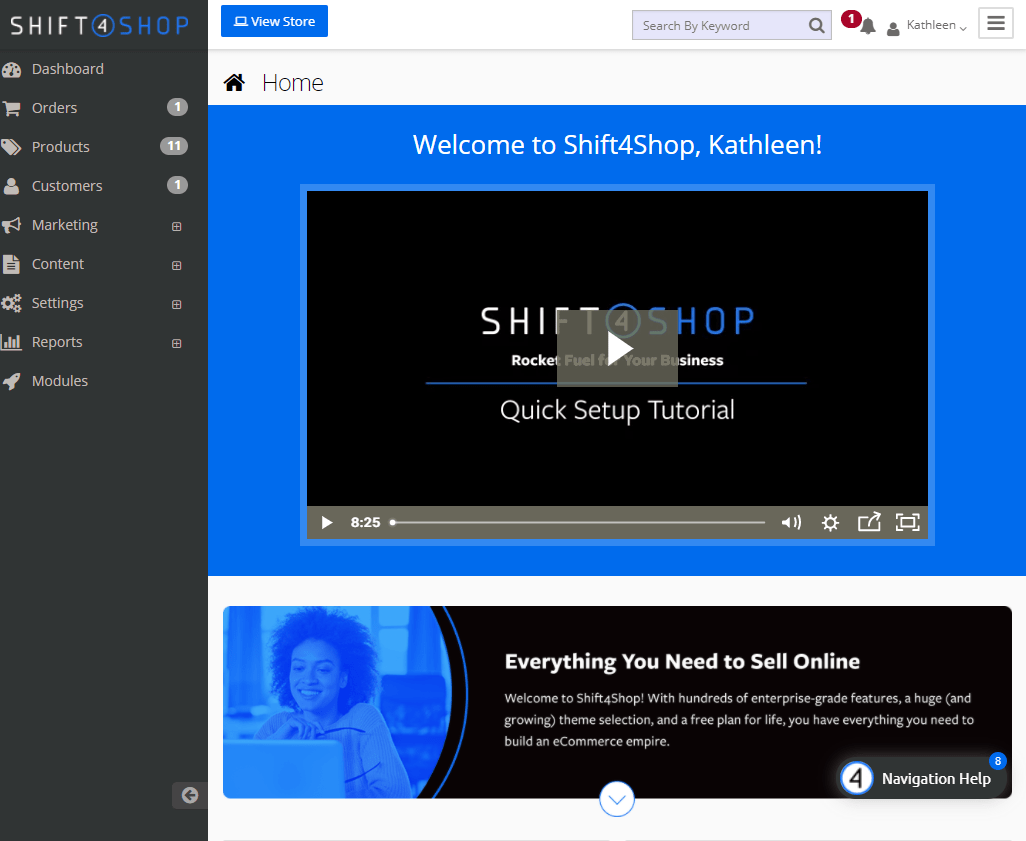Viewport: 1026px width, 841px height.
Task: Select the Settings menu label
Action: click(58, 303)
